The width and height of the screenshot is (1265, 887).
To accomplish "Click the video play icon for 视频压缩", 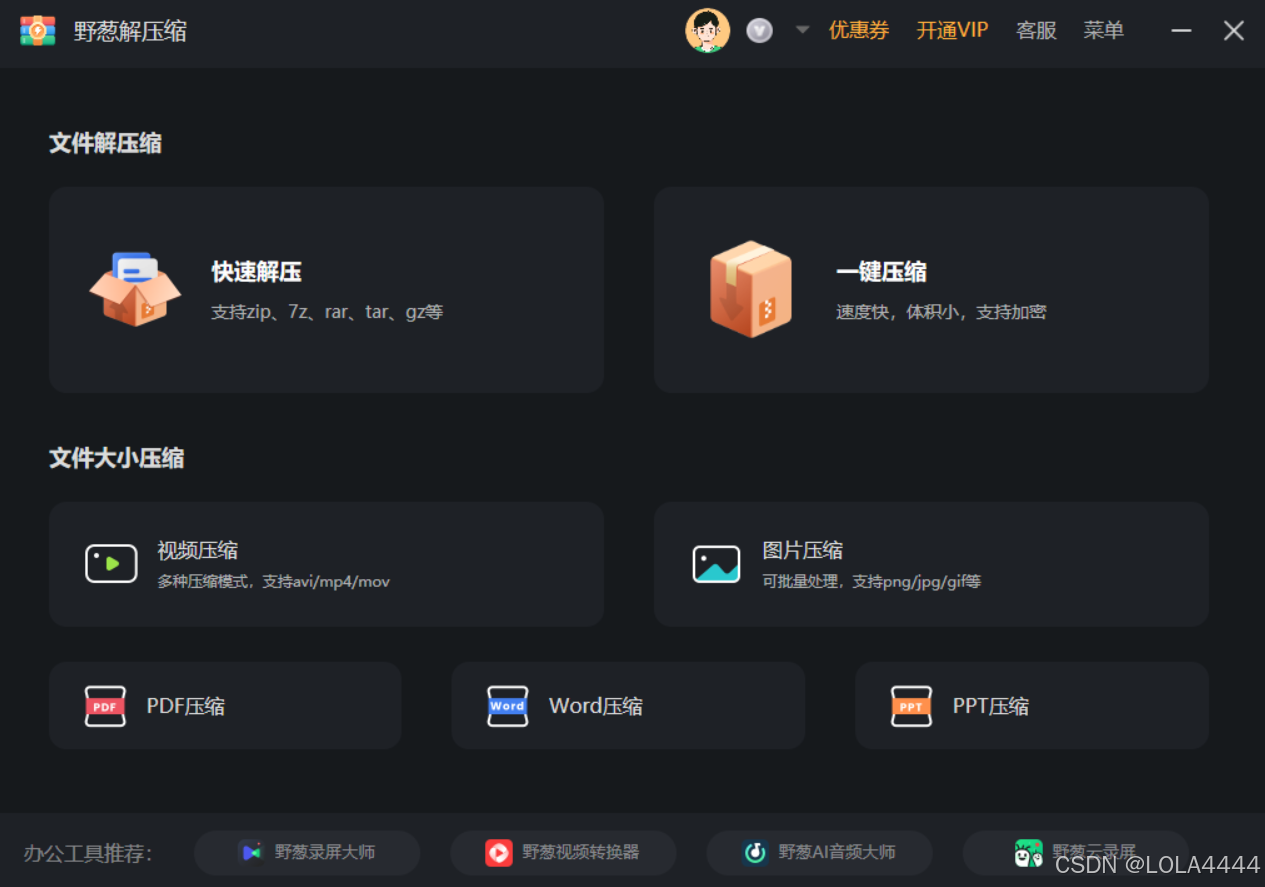I will [x=111, y=564].
